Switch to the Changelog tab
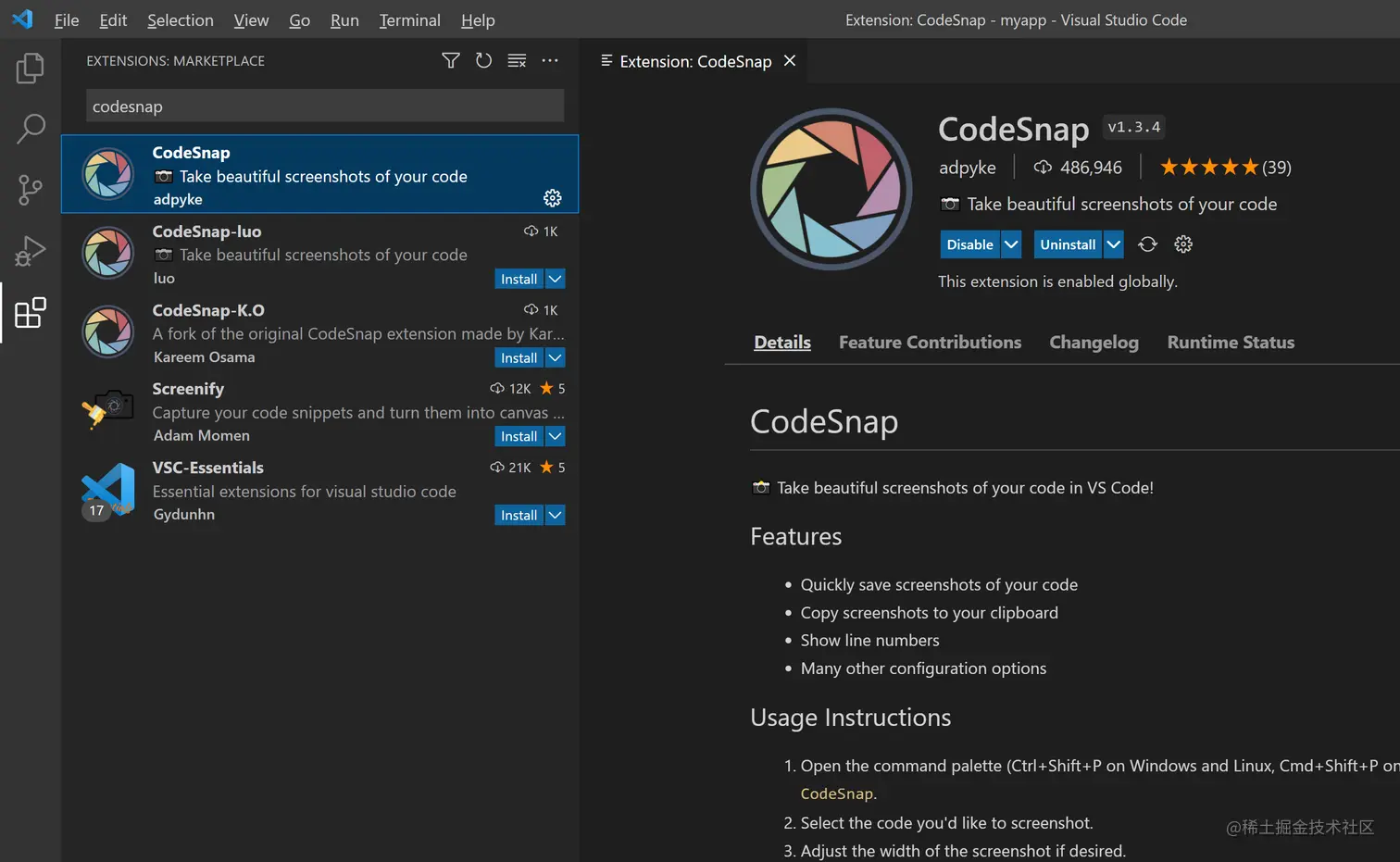1400x862 pixels. [x=1094, y=343]
